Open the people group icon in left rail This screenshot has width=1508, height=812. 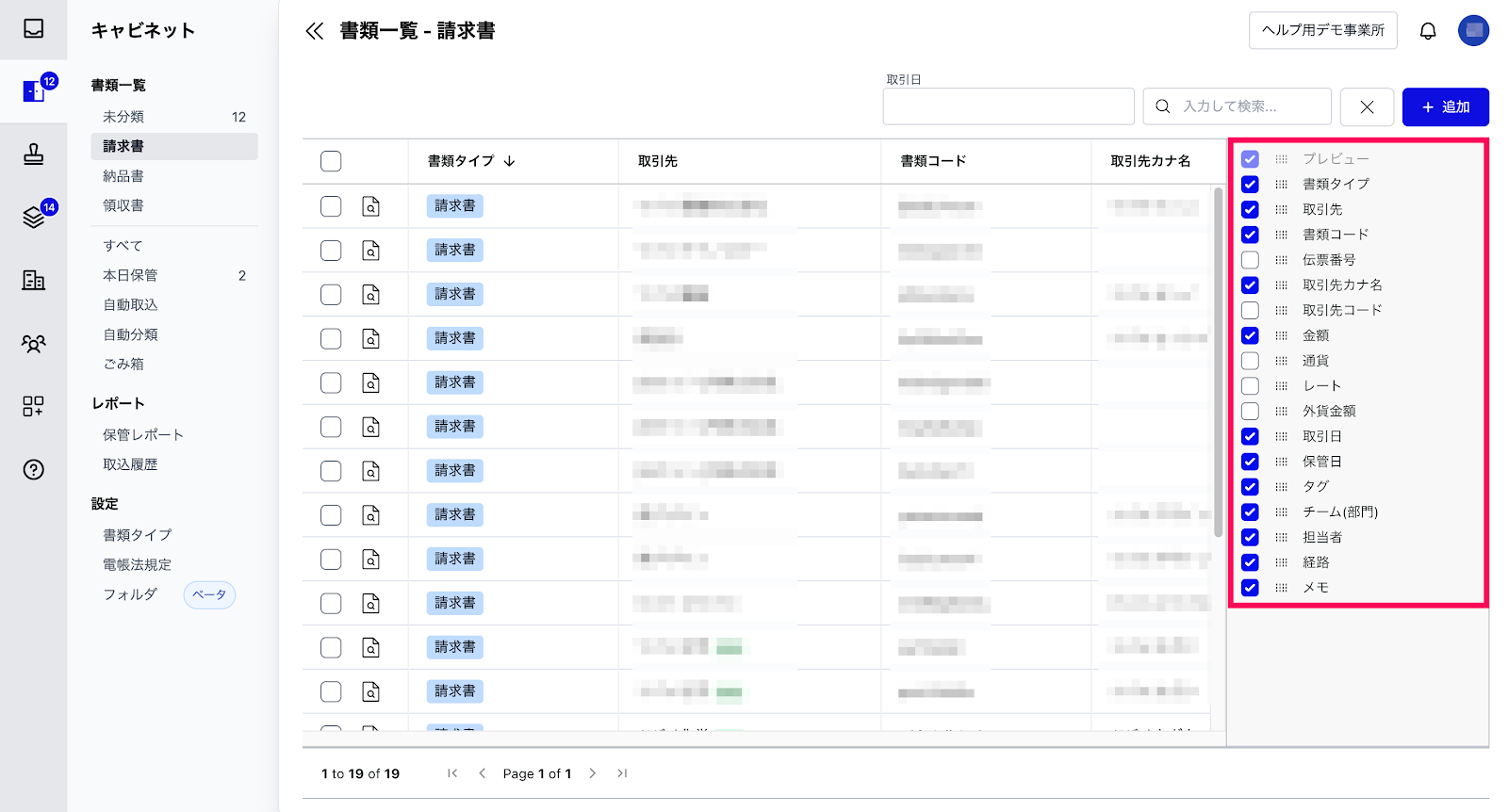[34, 343]
